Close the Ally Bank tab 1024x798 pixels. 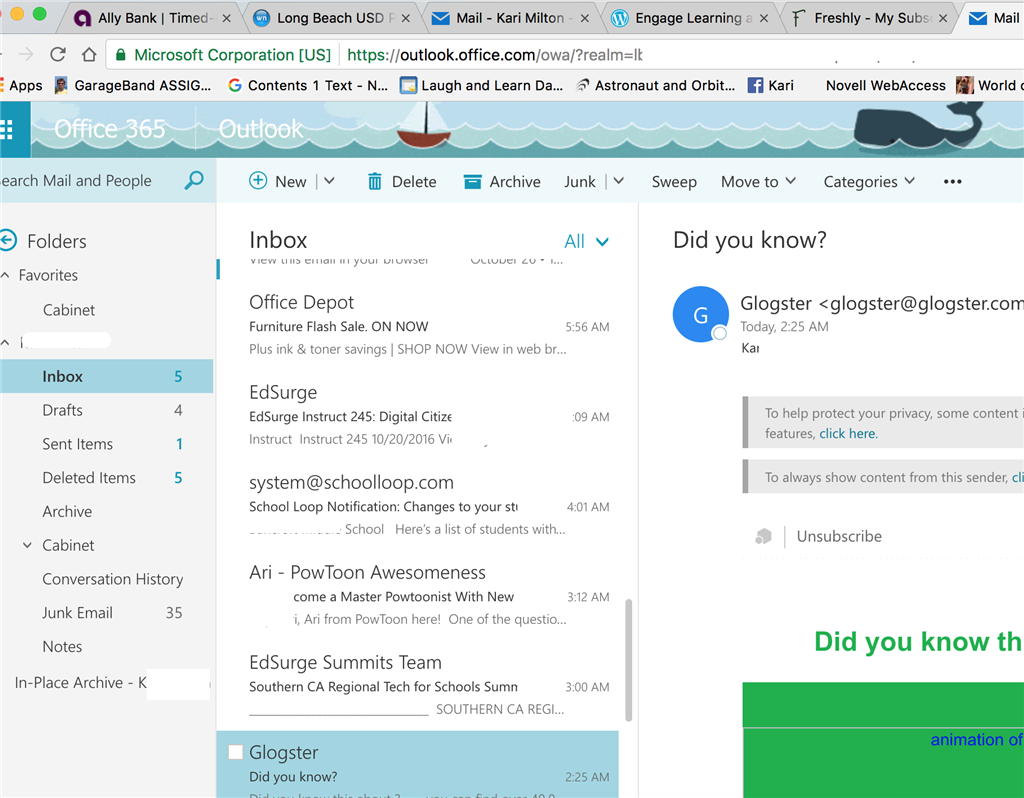tap(227, 18)
